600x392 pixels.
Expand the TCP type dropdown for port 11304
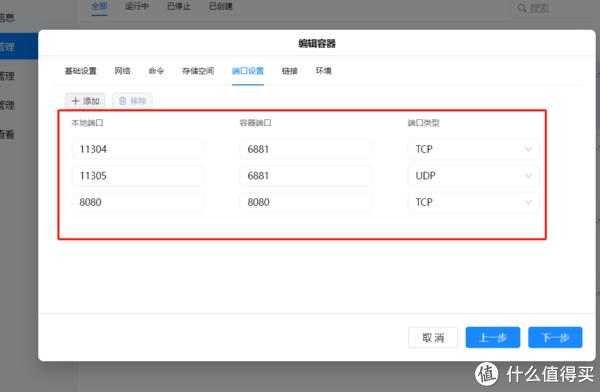474,149
